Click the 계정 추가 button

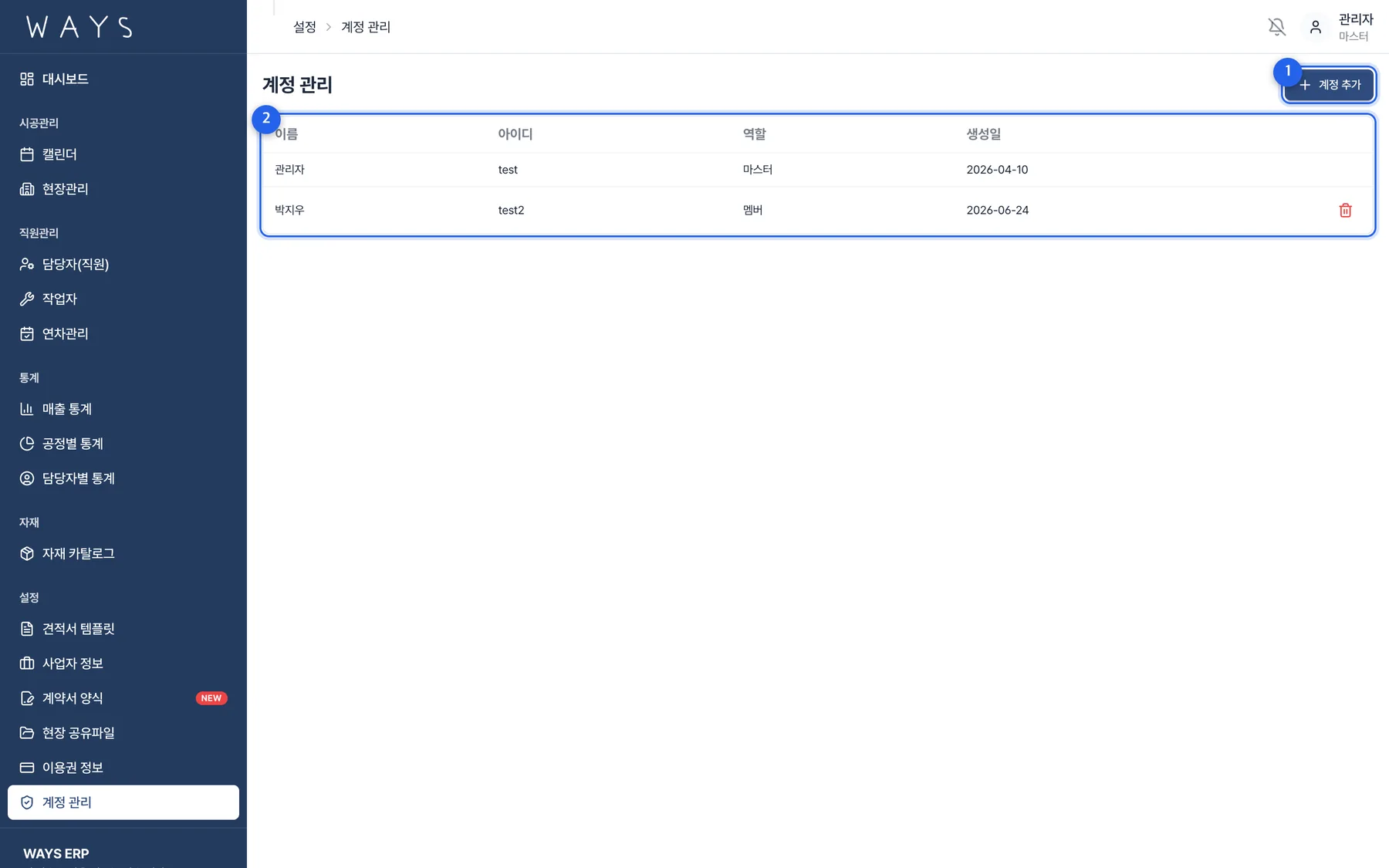(x=1329, y=85)
